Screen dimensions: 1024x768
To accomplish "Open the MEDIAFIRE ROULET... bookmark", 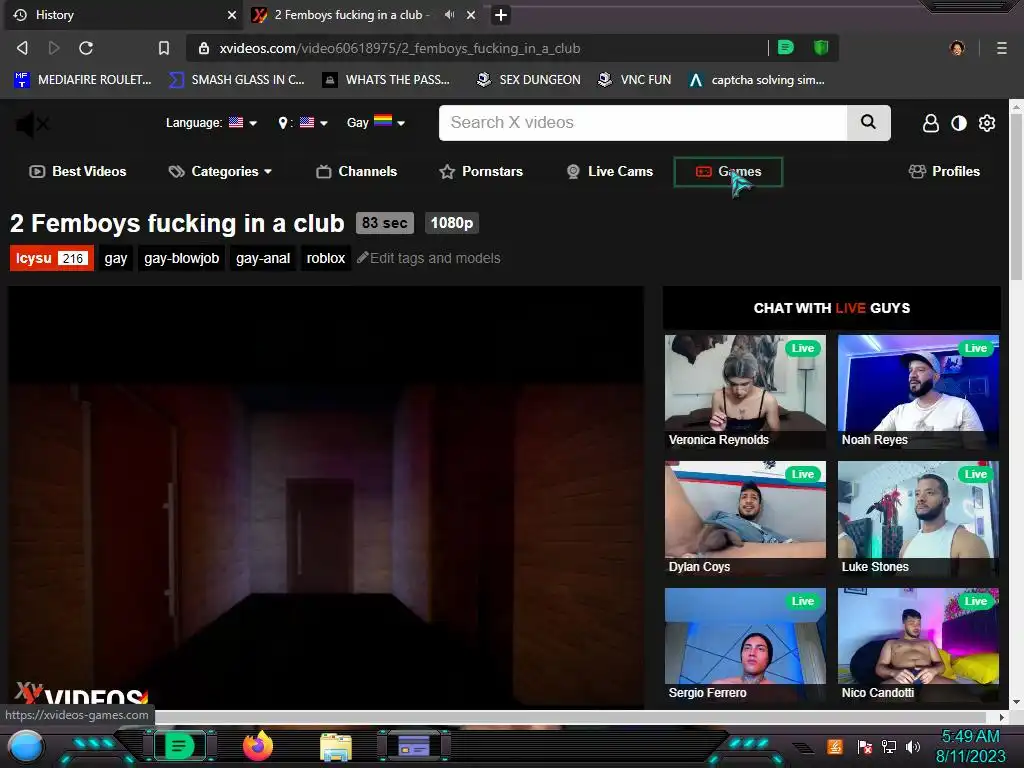I will click(x=83, y=80).
